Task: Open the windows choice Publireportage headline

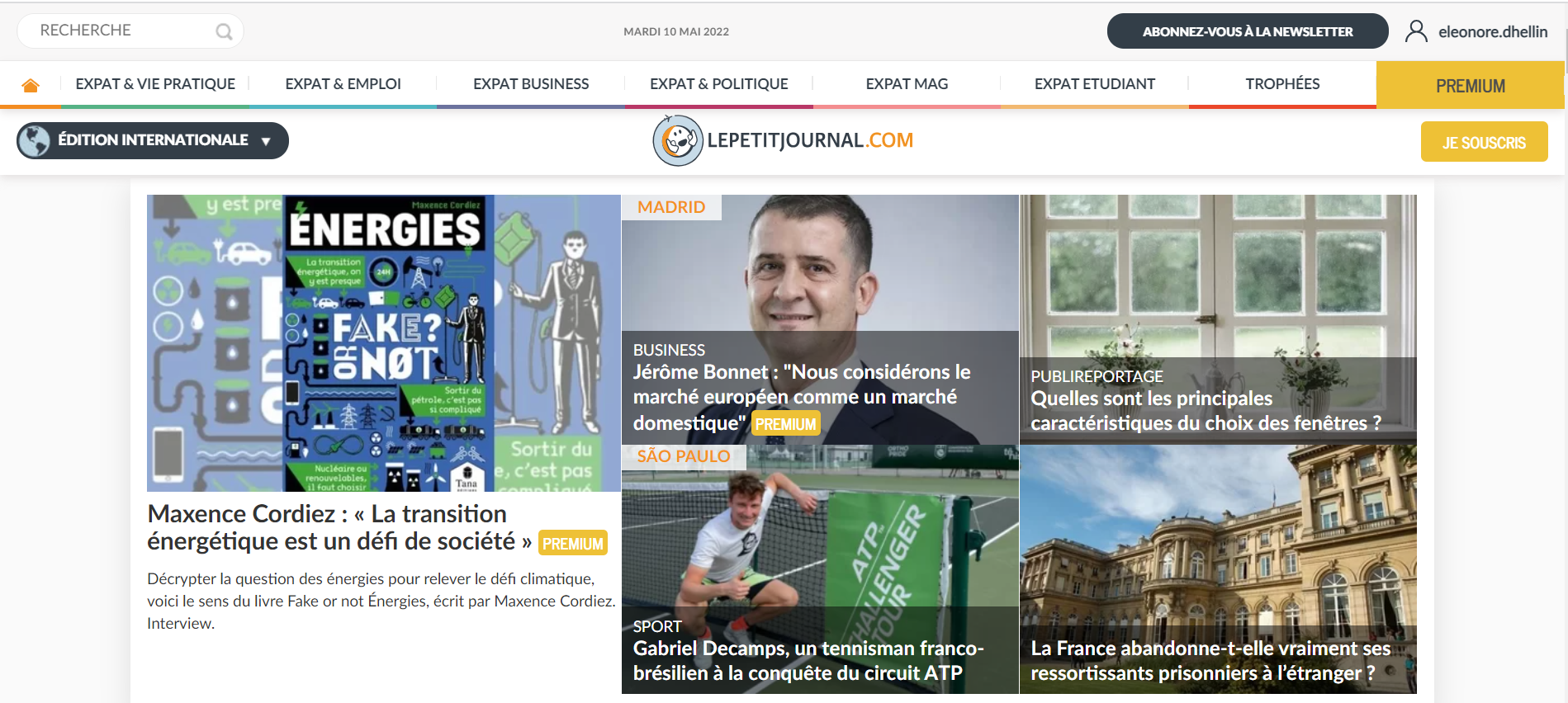Action: point(1206,411)
